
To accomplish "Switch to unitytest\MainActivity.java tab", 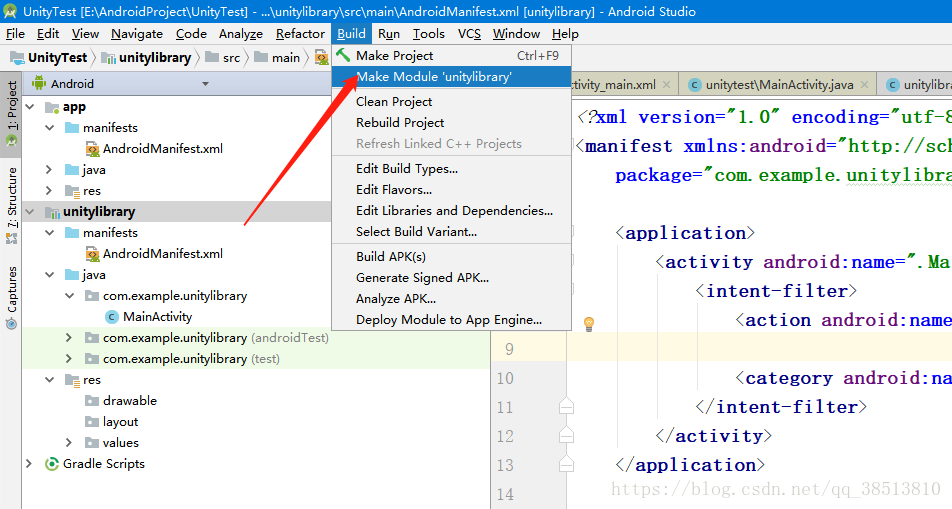I will tap(779, 85).
